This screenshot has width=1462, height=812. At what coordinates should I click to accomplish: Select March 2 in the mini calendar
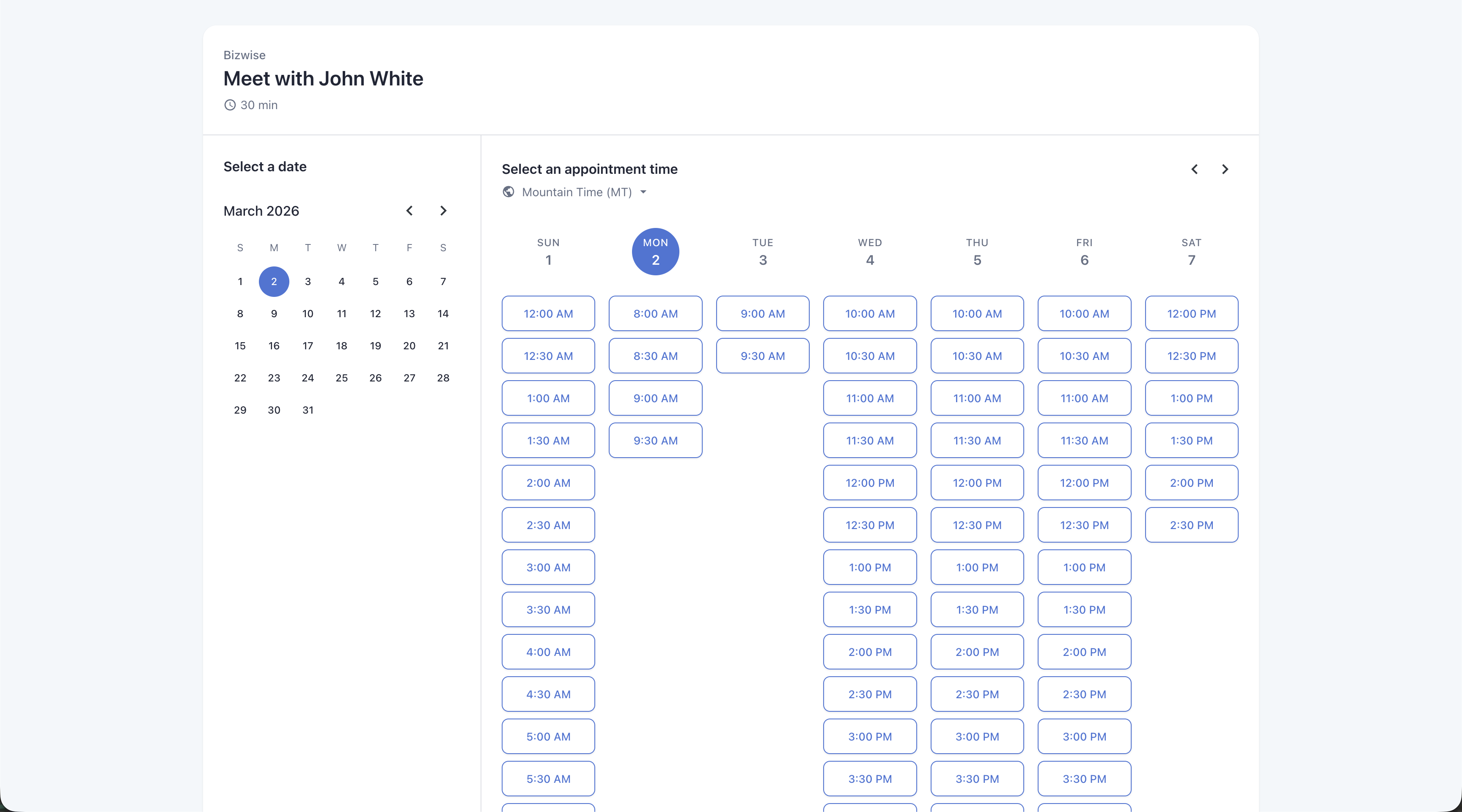click(274, 281)
